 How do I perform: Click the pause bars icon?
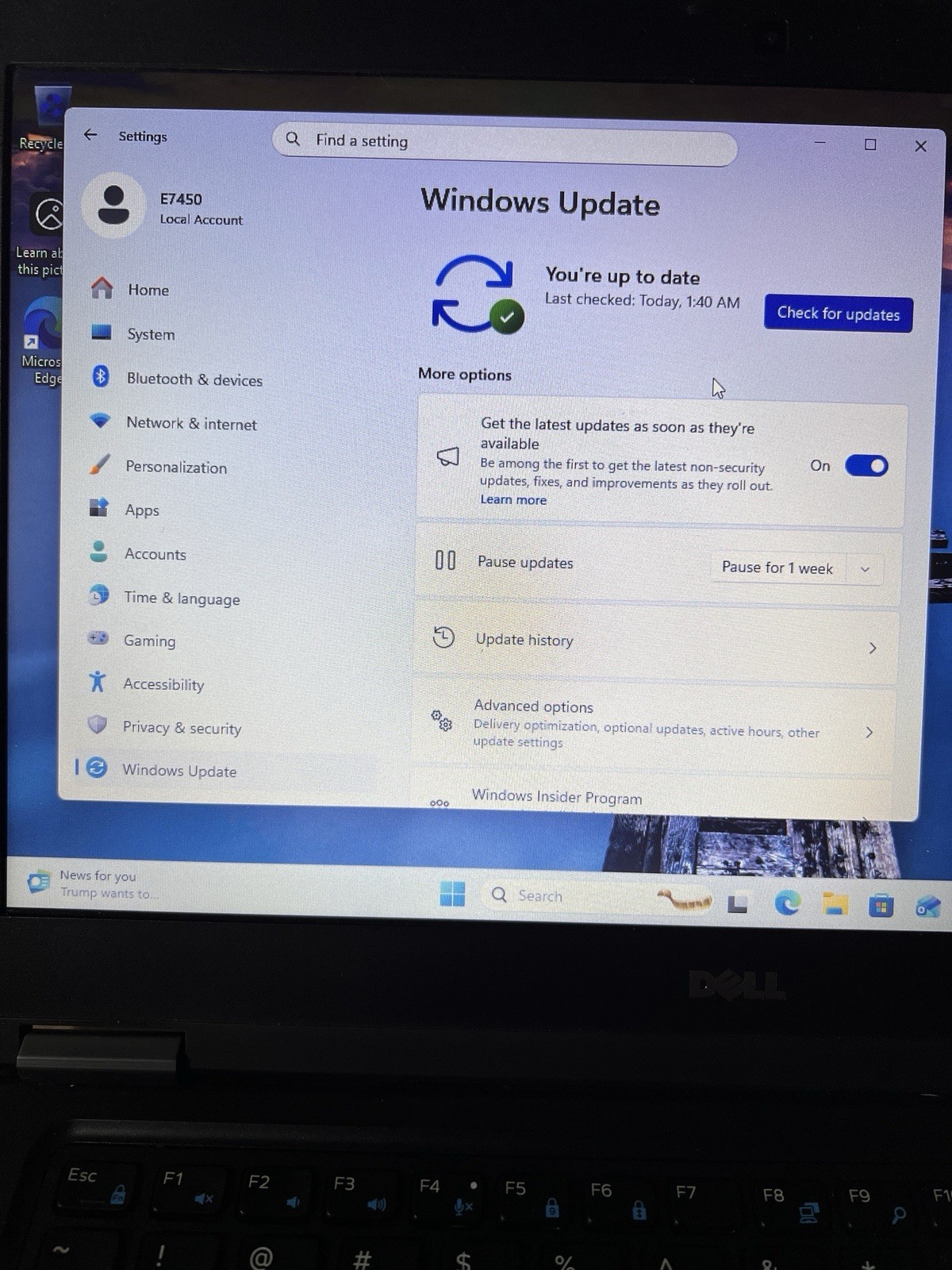[445, 560]
